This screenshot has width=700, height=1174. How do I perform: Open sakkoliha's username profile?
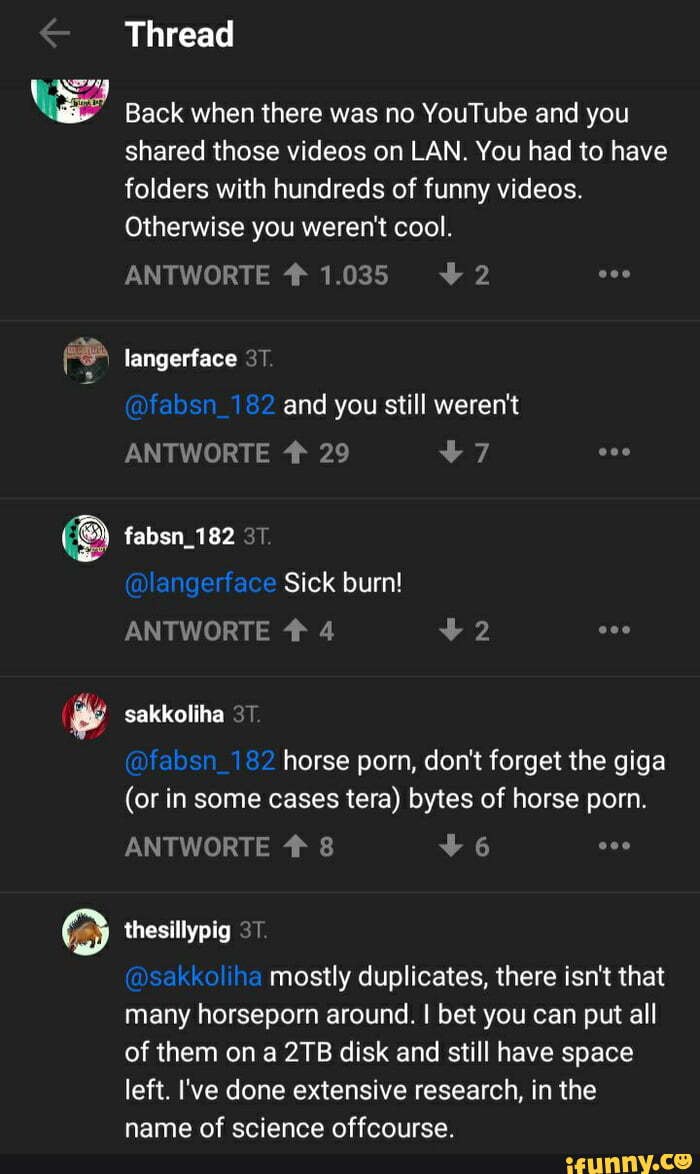click(173, 714)
